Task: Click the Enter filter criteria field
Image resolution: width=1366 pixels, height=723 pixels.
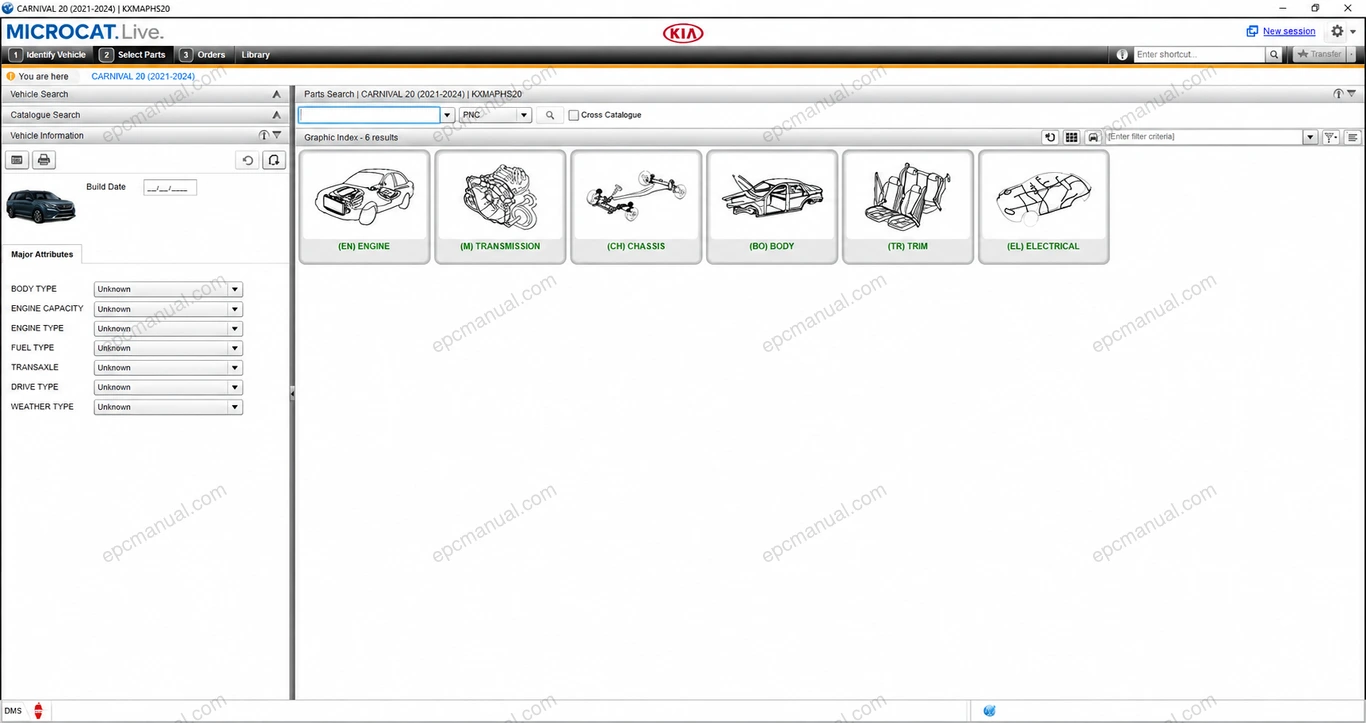Action: [x=1205, y=137]
